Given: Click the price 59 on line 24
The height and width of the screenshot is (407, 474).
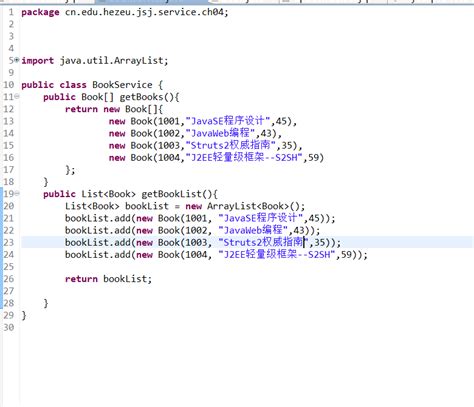Looking at the screenshot, I should pos(346,255).
